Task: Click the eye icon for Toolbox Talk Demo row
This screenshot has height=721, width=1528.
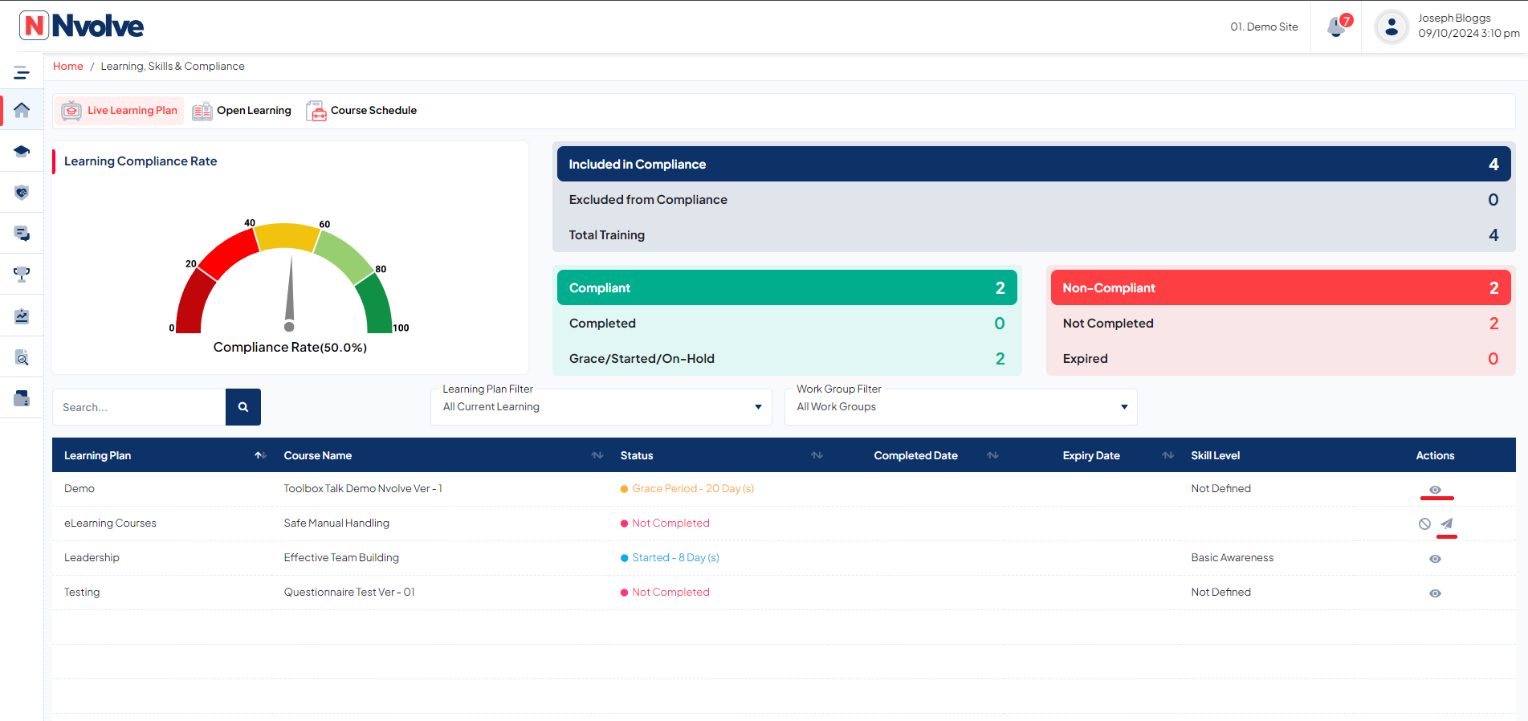Action: (x=1435, y=490)
